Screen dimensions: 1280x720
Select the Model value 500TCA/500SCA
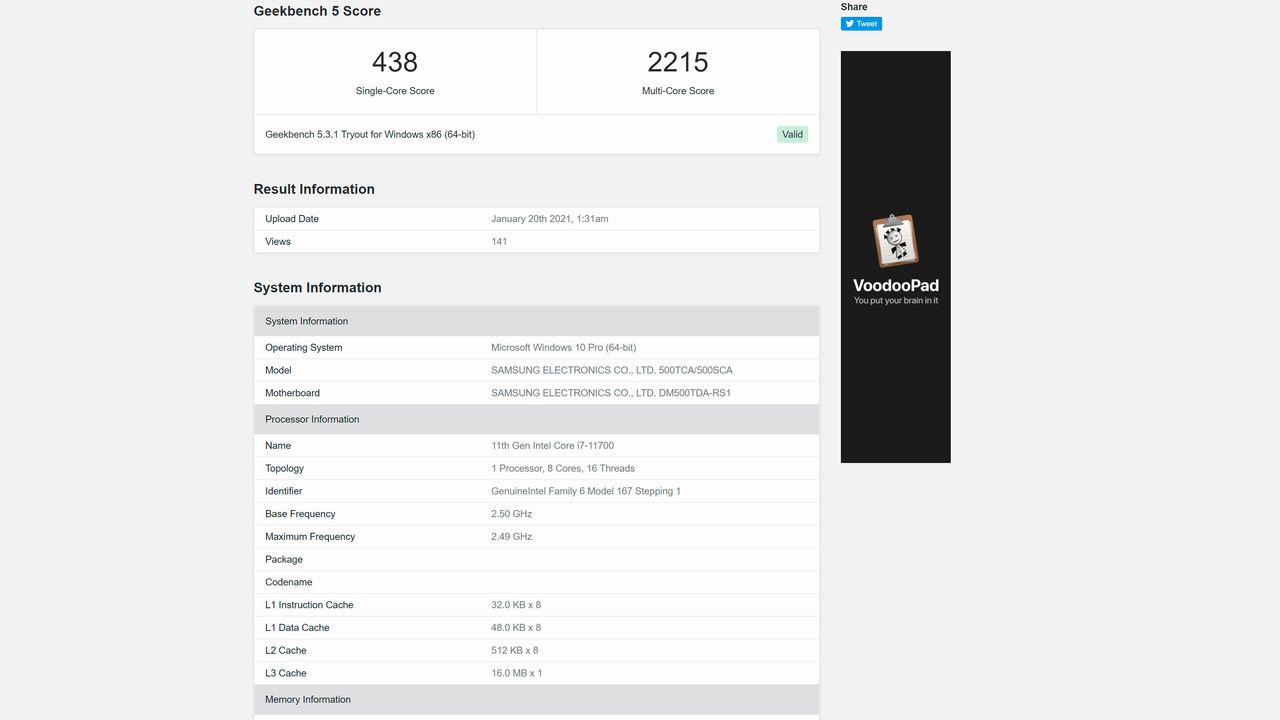612,371
